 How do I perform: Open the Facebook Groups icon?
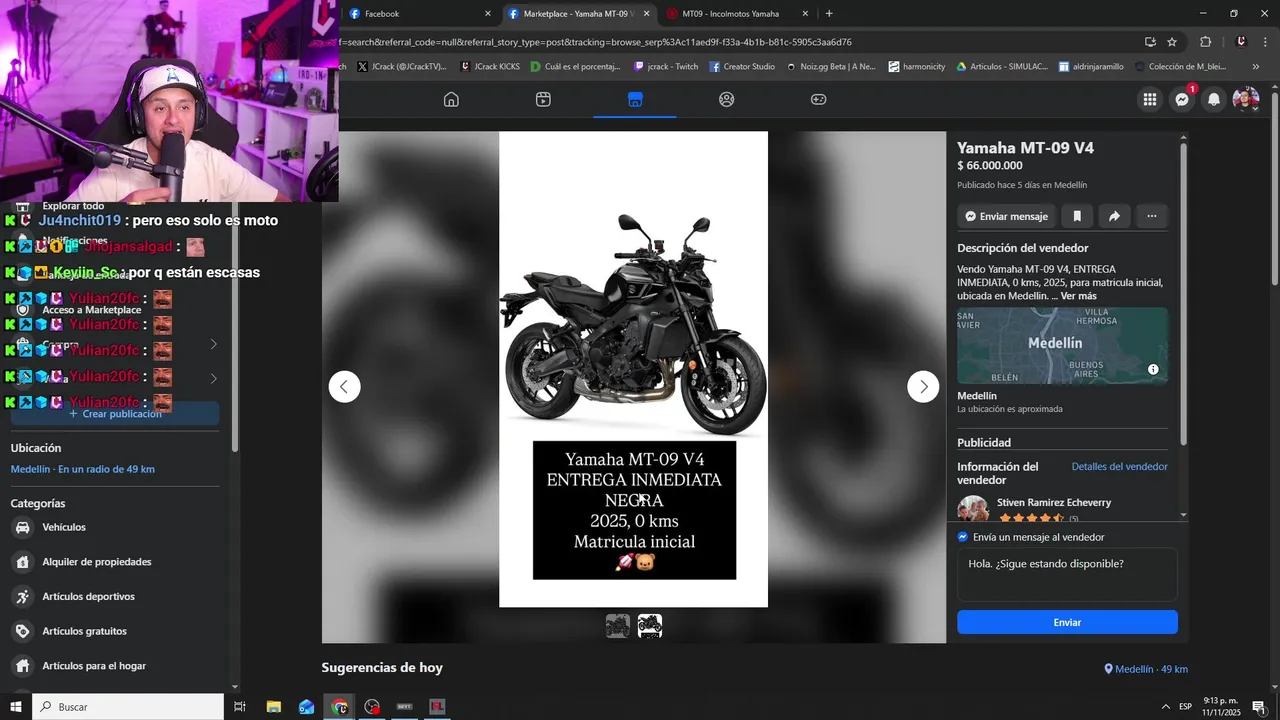727,99
